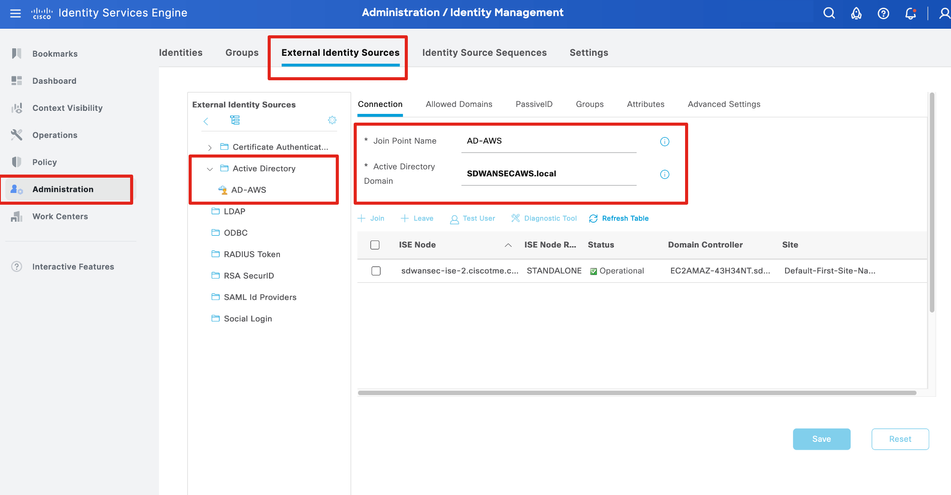
Task: Click the Join Point Name input field
Action: coord(549,141)
